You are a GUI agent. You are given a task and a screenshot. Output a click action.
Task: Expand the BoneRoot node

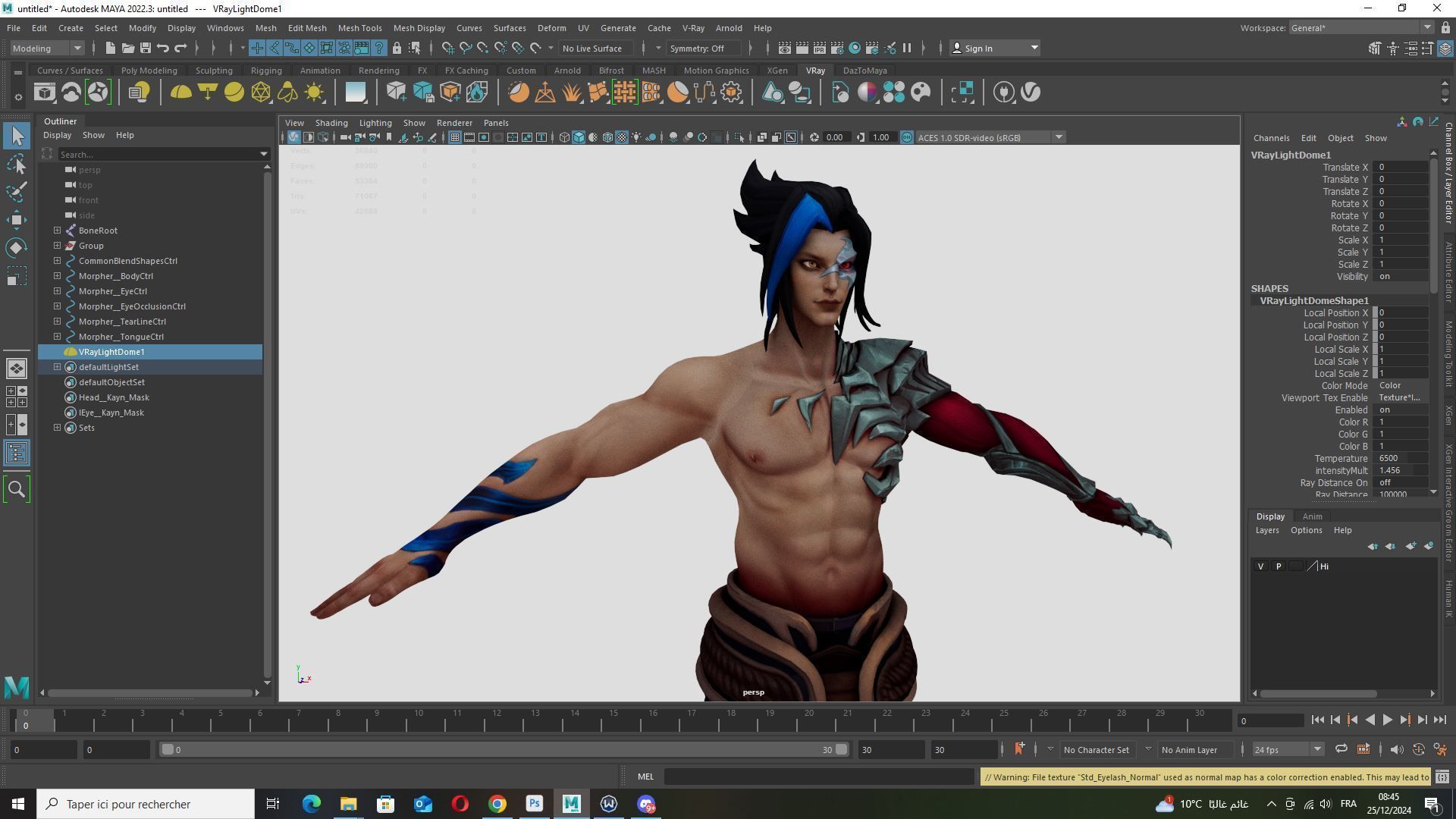point(58,231)
